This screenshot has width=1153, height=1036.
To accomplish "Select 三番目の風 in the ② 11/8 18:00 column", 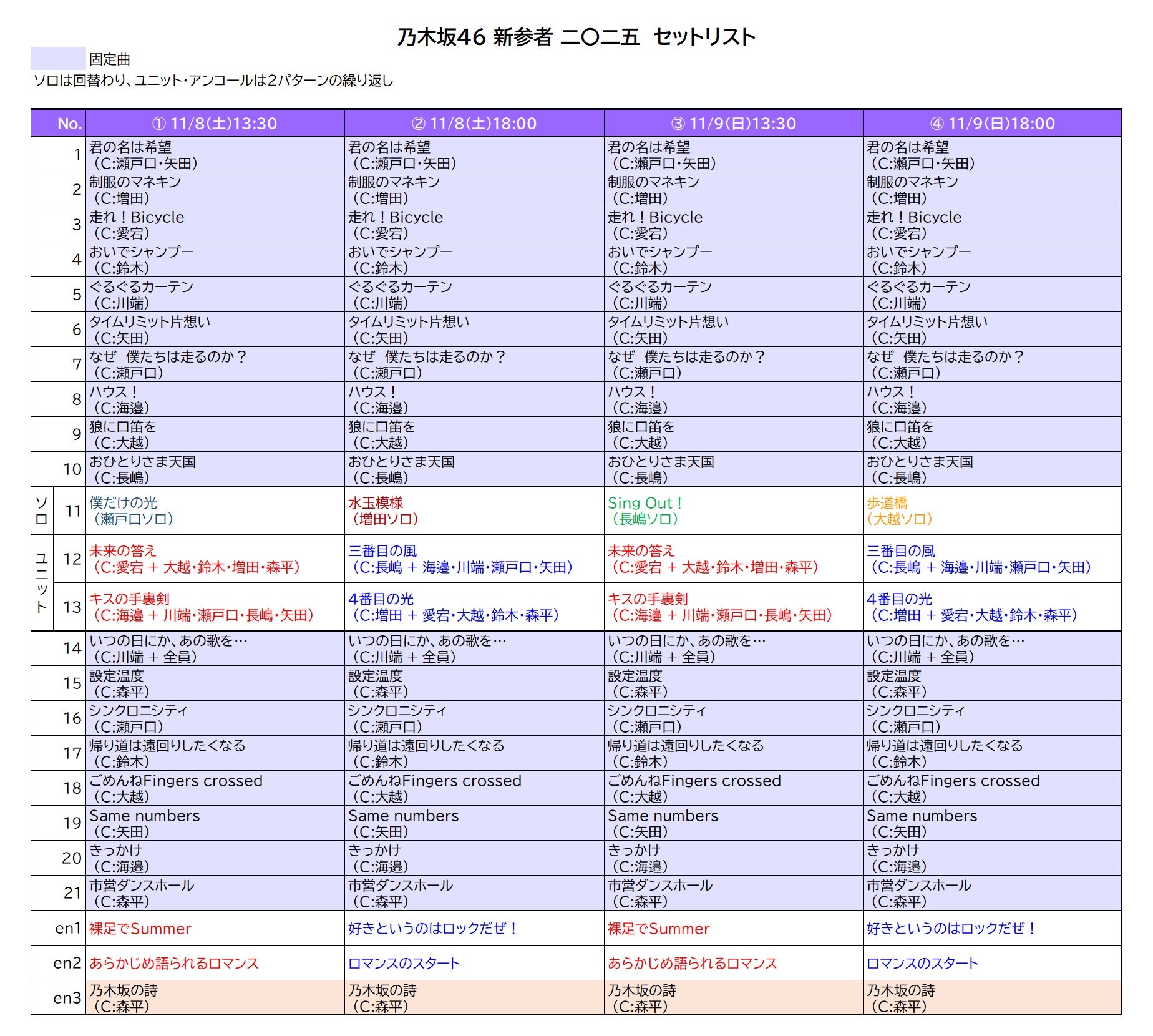I will click(x=474, y=559).
